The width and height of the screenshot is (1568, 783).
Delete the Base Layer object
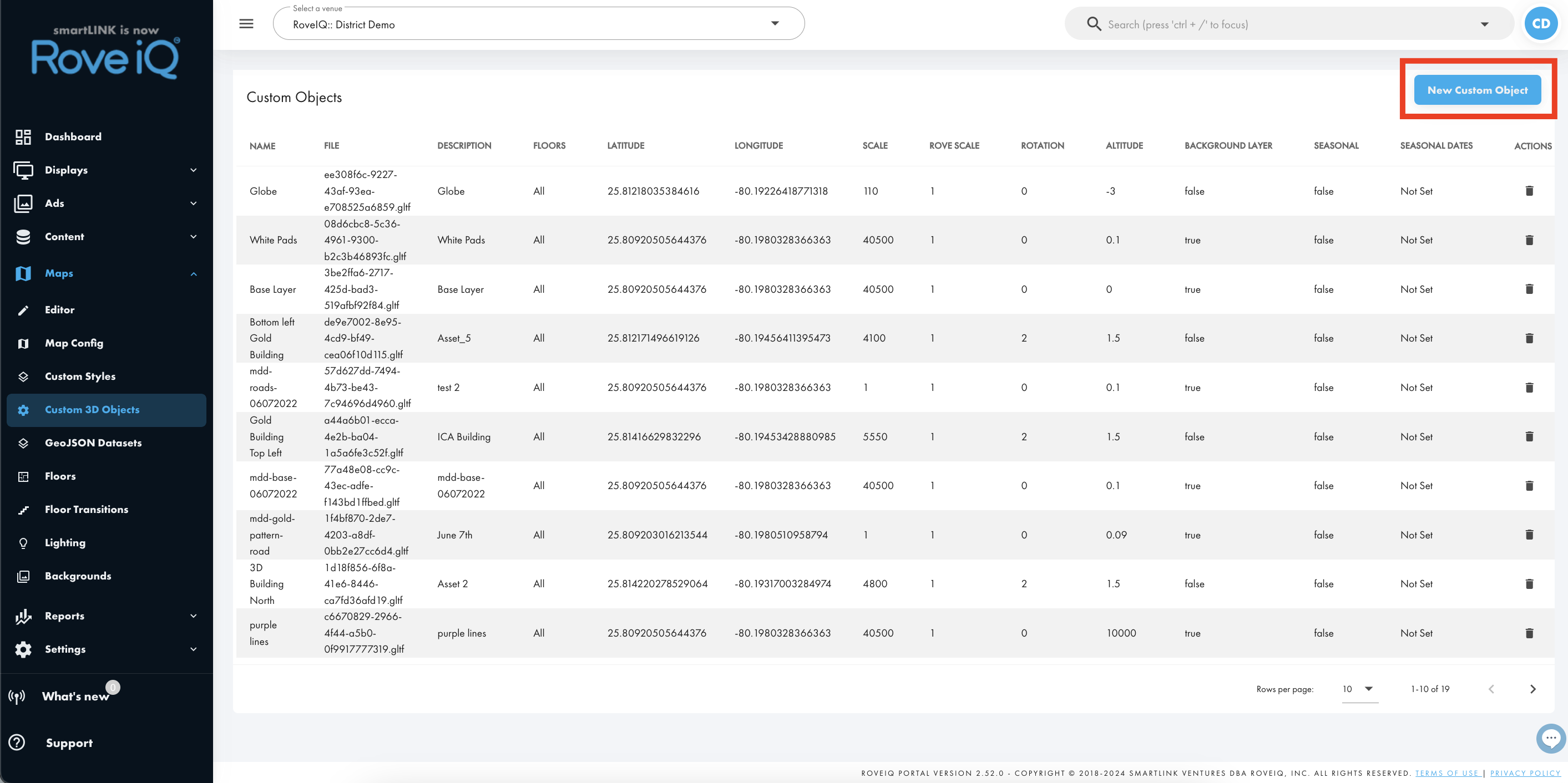coord(1529,289)
